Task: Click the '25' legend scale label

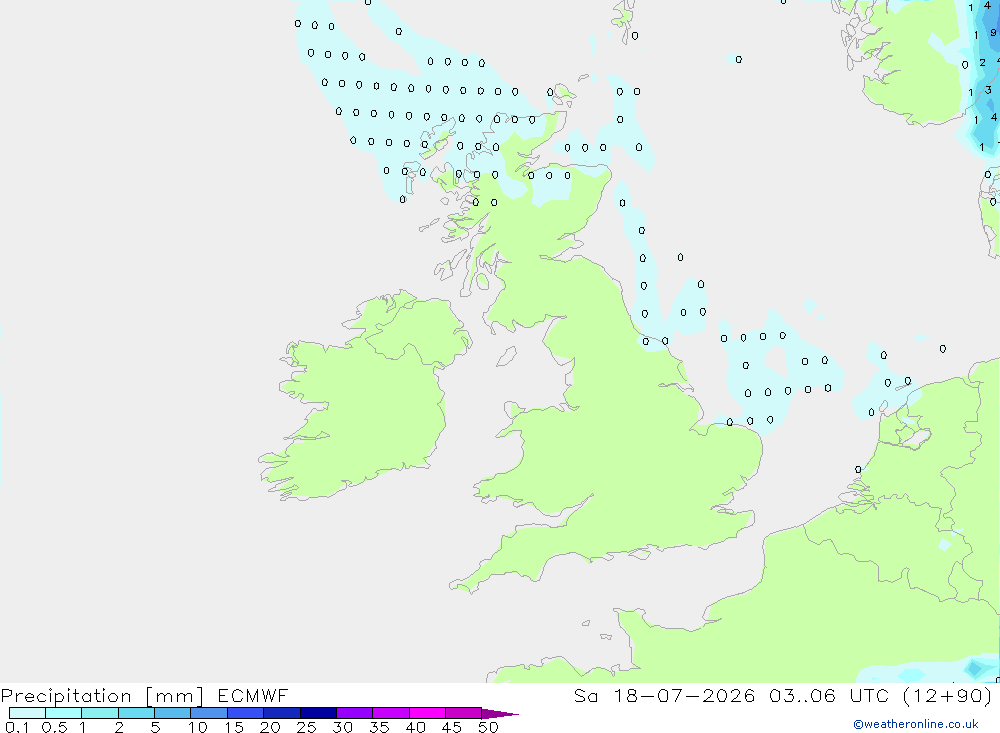Action: (x=306, y=727)
